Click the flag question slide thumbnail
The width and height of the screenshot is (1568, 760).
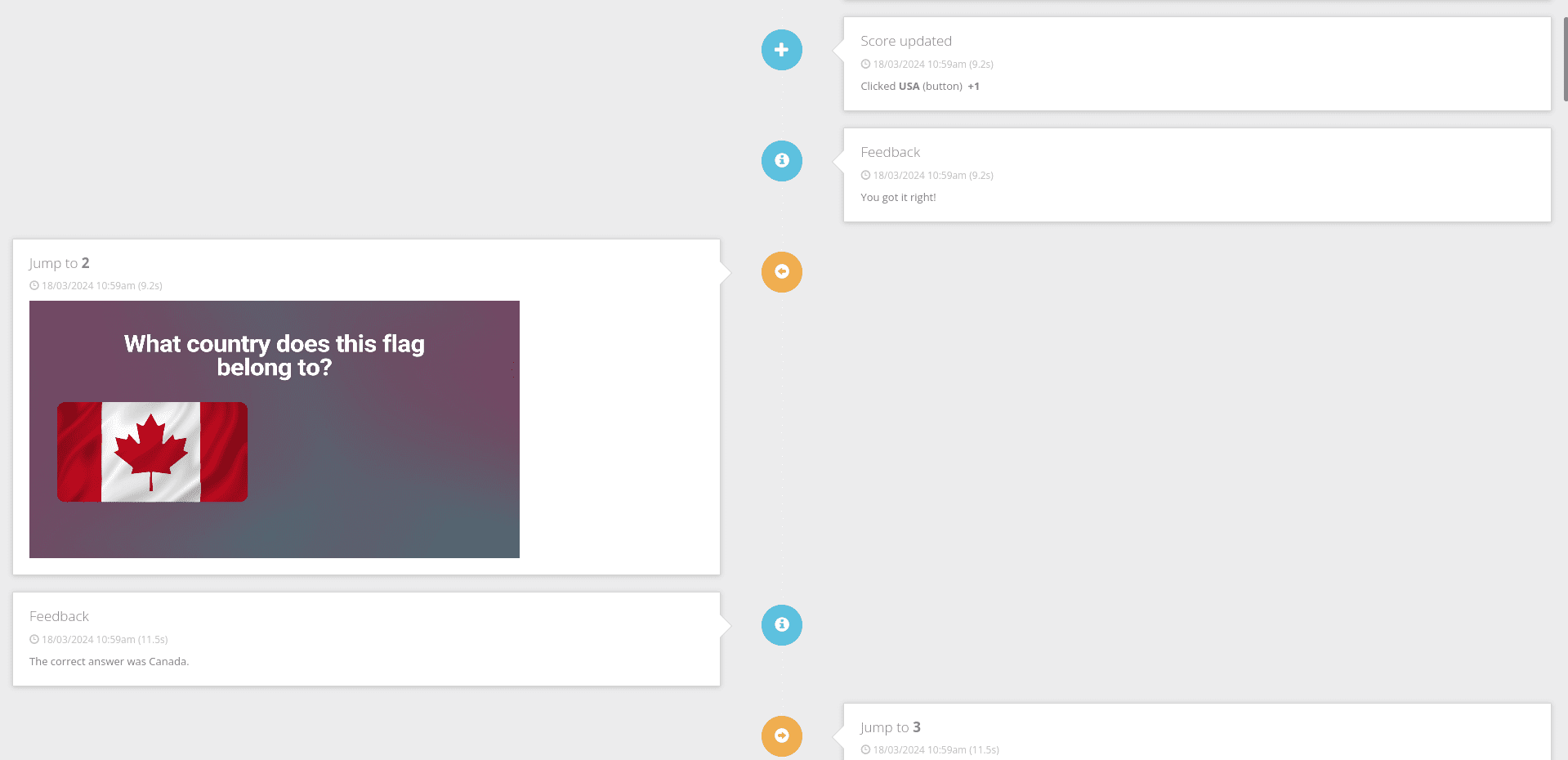click(274, 429)
